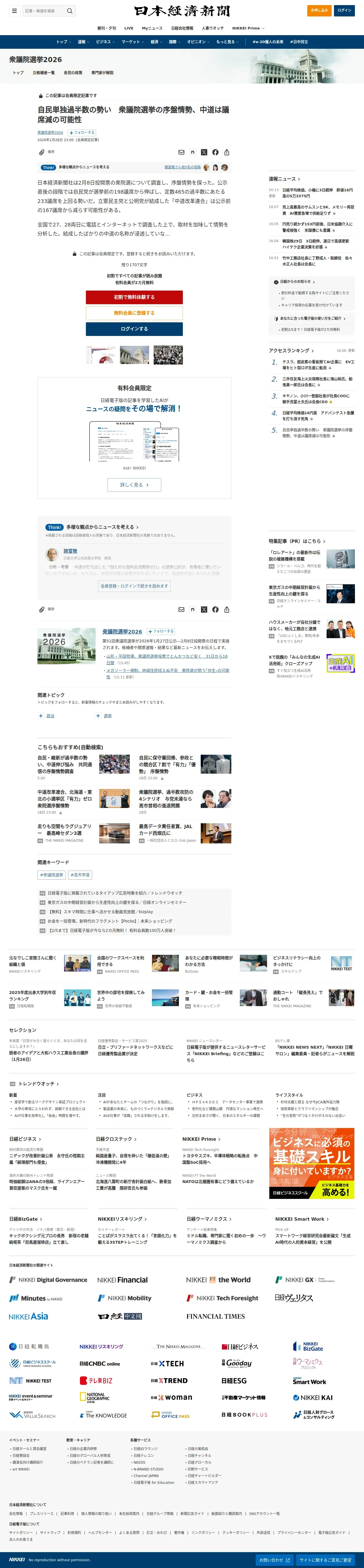
Task: Click the search magnifier icon
Action: 69,11
